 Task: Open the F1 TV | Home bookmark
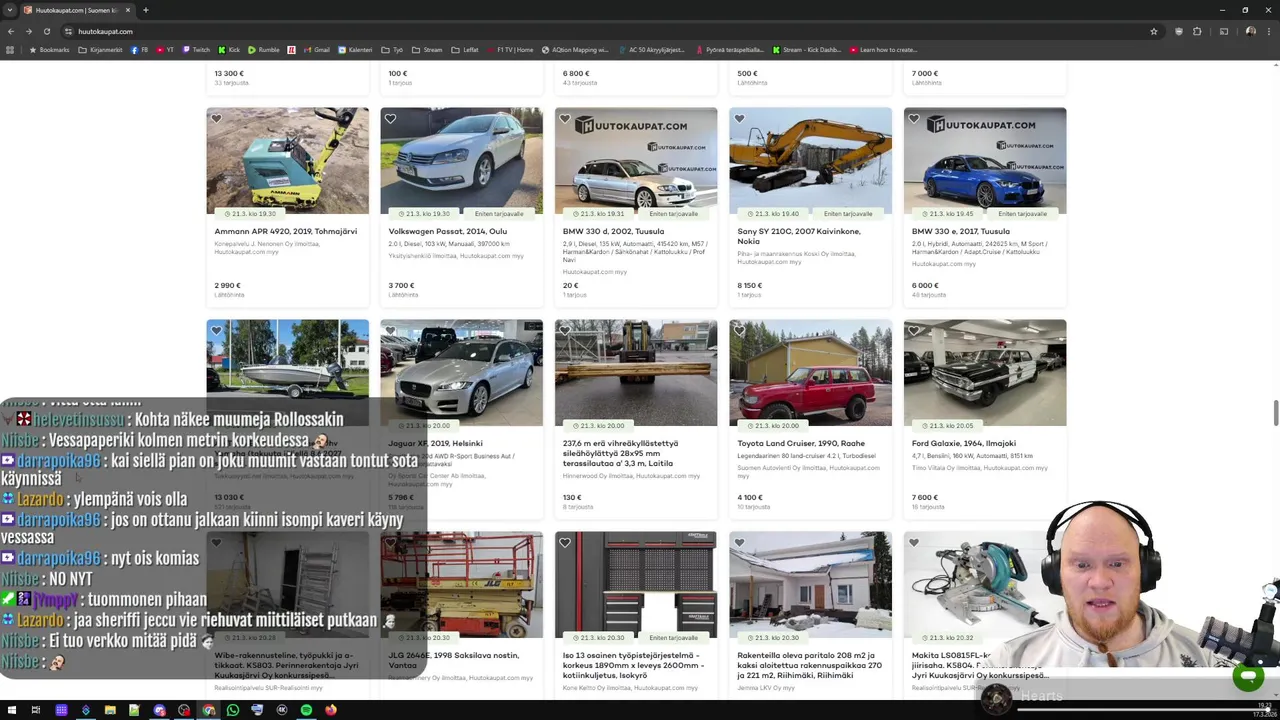pyautogui.click(x=510, y=49)
